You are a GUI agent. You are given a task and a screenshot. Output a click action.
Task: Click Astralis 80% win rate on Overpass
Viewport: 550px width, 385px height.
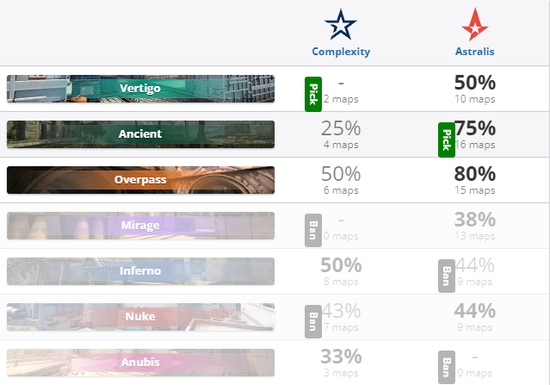pyautogui.click(x=475, y=174)
